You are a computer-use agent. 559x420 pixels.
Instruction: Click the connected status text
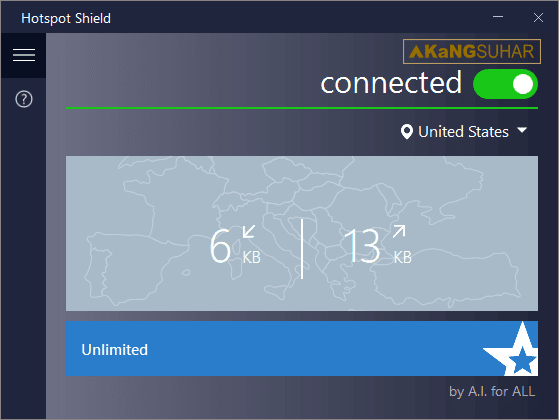[391, 83]
